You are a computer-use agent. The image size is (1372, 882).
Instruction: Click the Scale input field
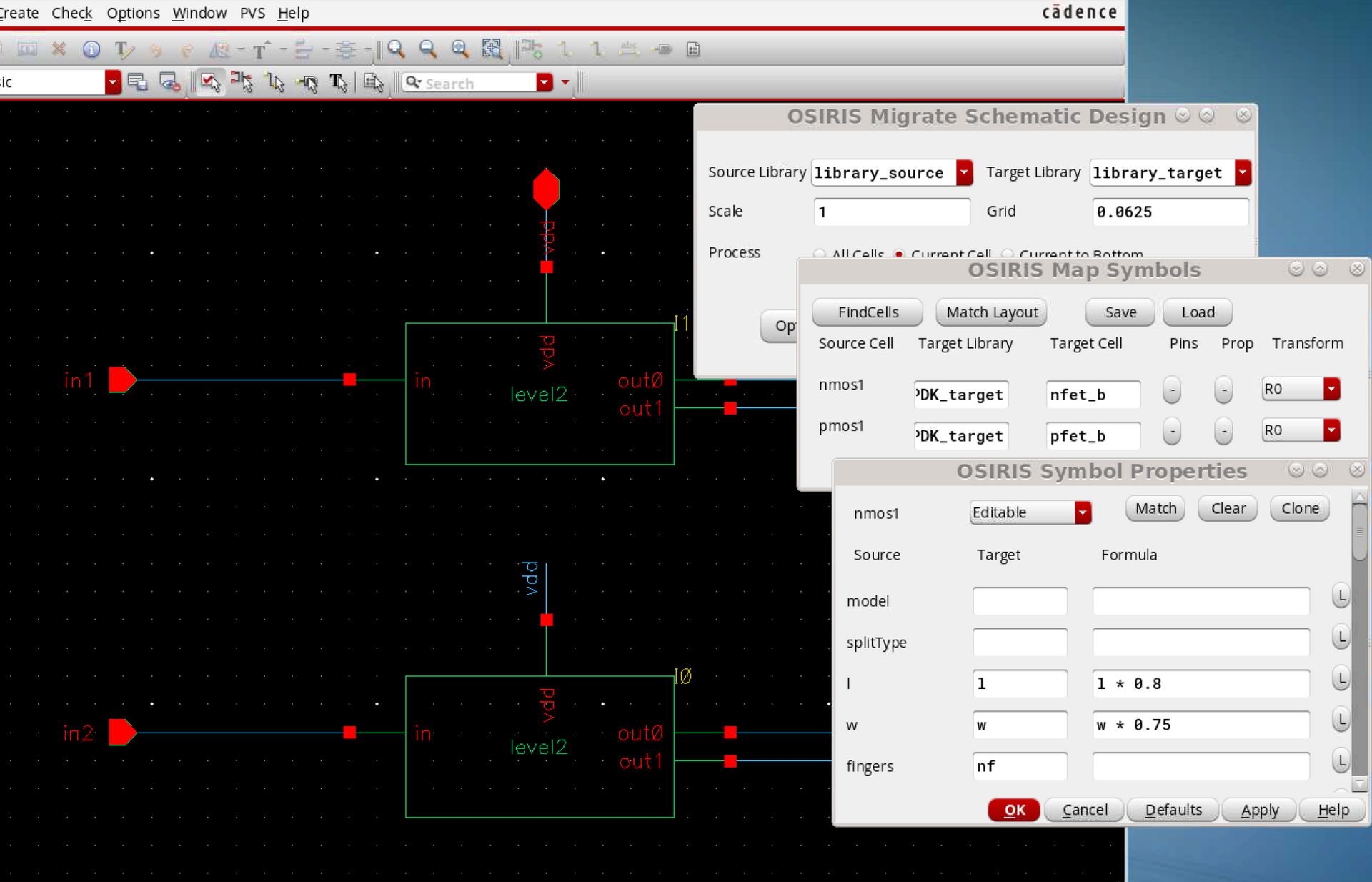pyautogui.click(x=892, y=212)
